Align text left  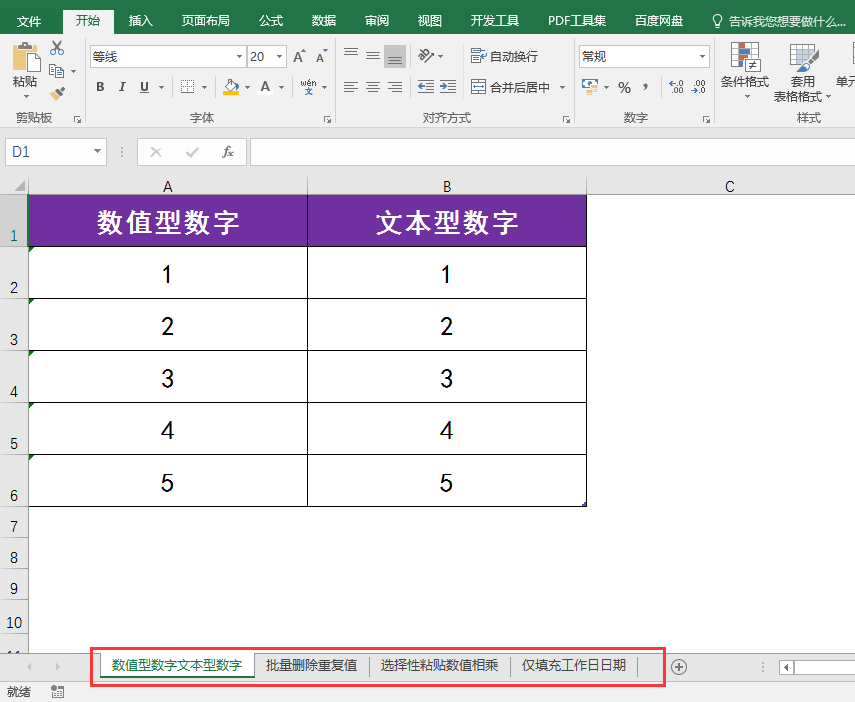click(351, 87)
